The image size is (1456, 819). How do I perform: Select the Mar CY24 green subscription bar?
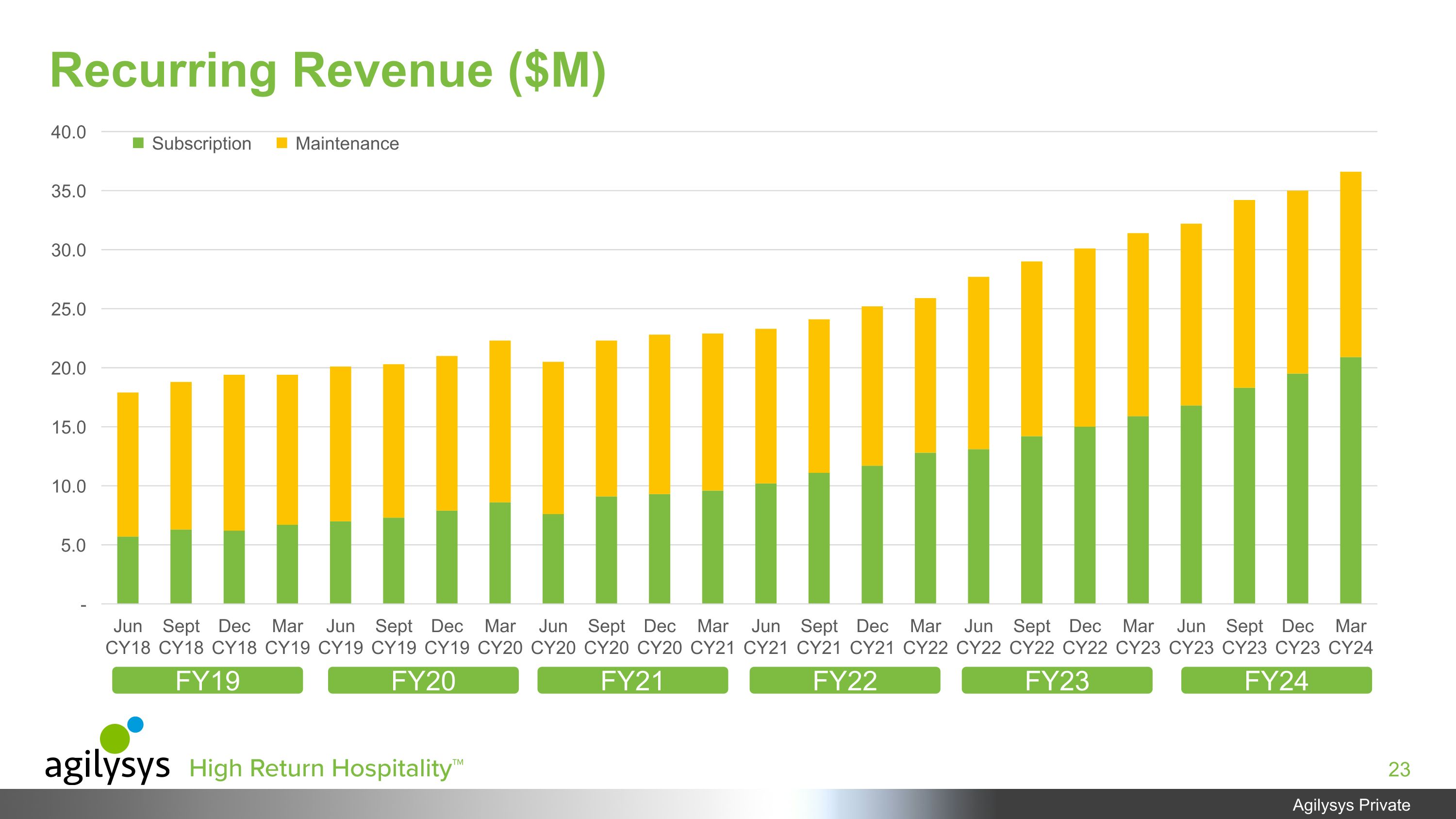[x=1351, y=481]
